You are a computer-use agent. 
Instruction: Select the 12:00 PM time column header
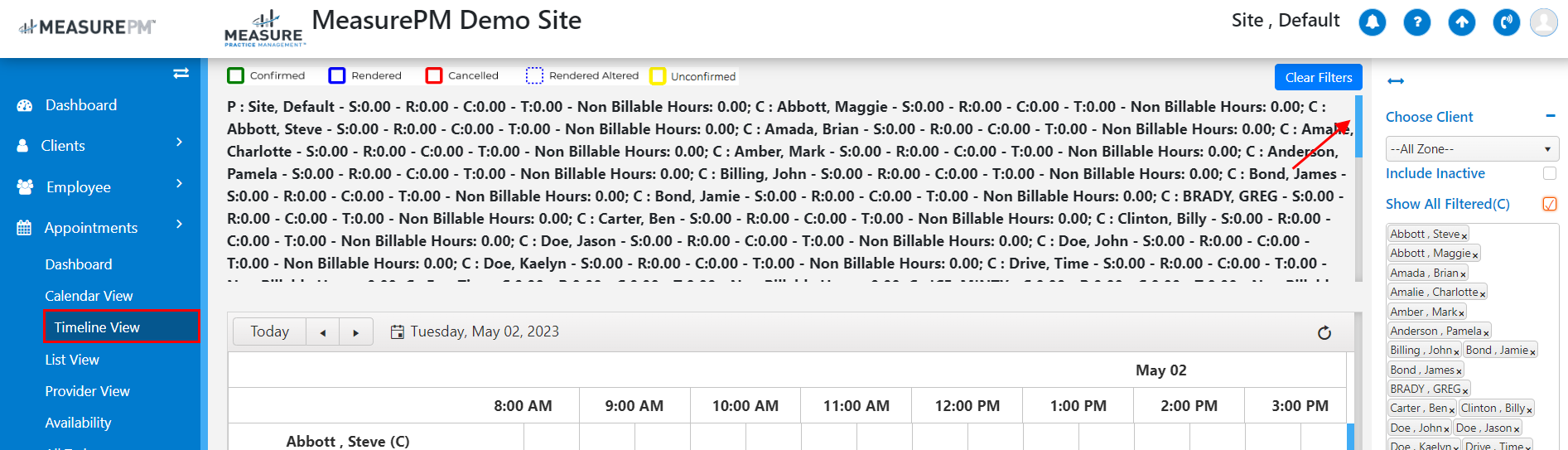(967, 406)
